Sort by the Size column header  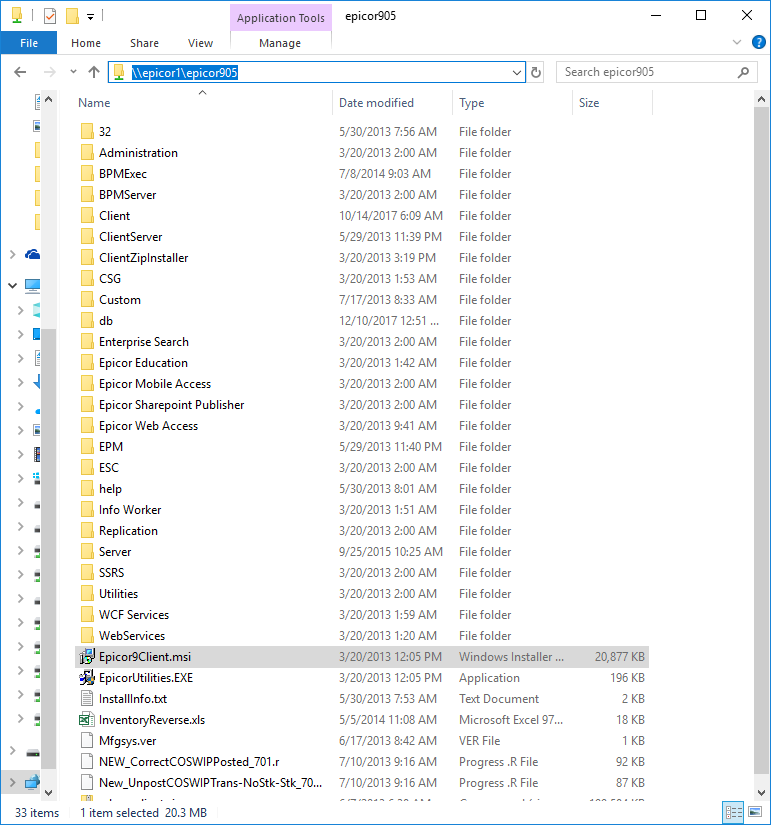[589, 103]
